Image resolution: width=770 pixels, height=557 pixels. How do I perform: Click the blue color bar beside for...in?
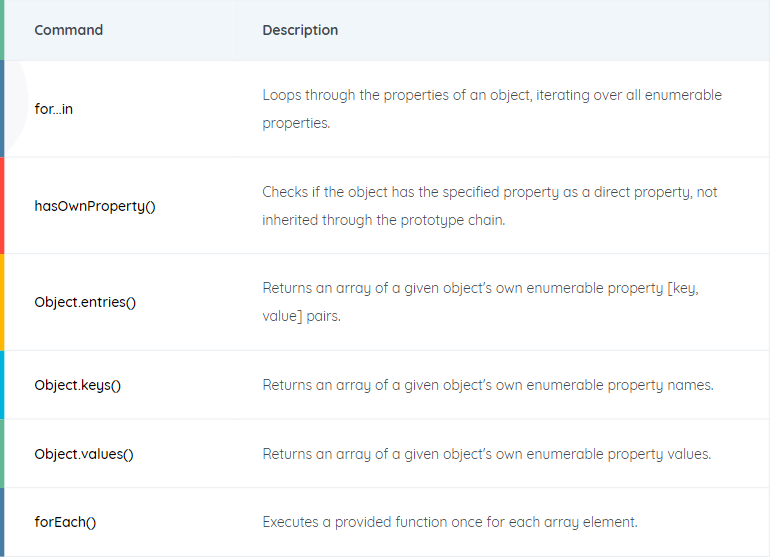pos(2,109)
